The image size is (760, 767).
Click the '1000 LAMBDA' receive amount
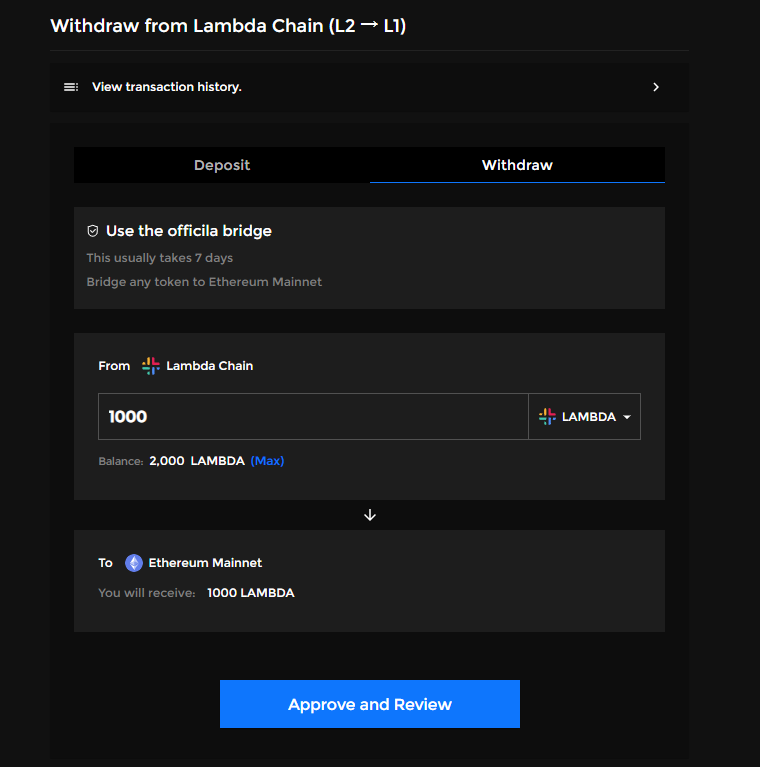point(251,593)
